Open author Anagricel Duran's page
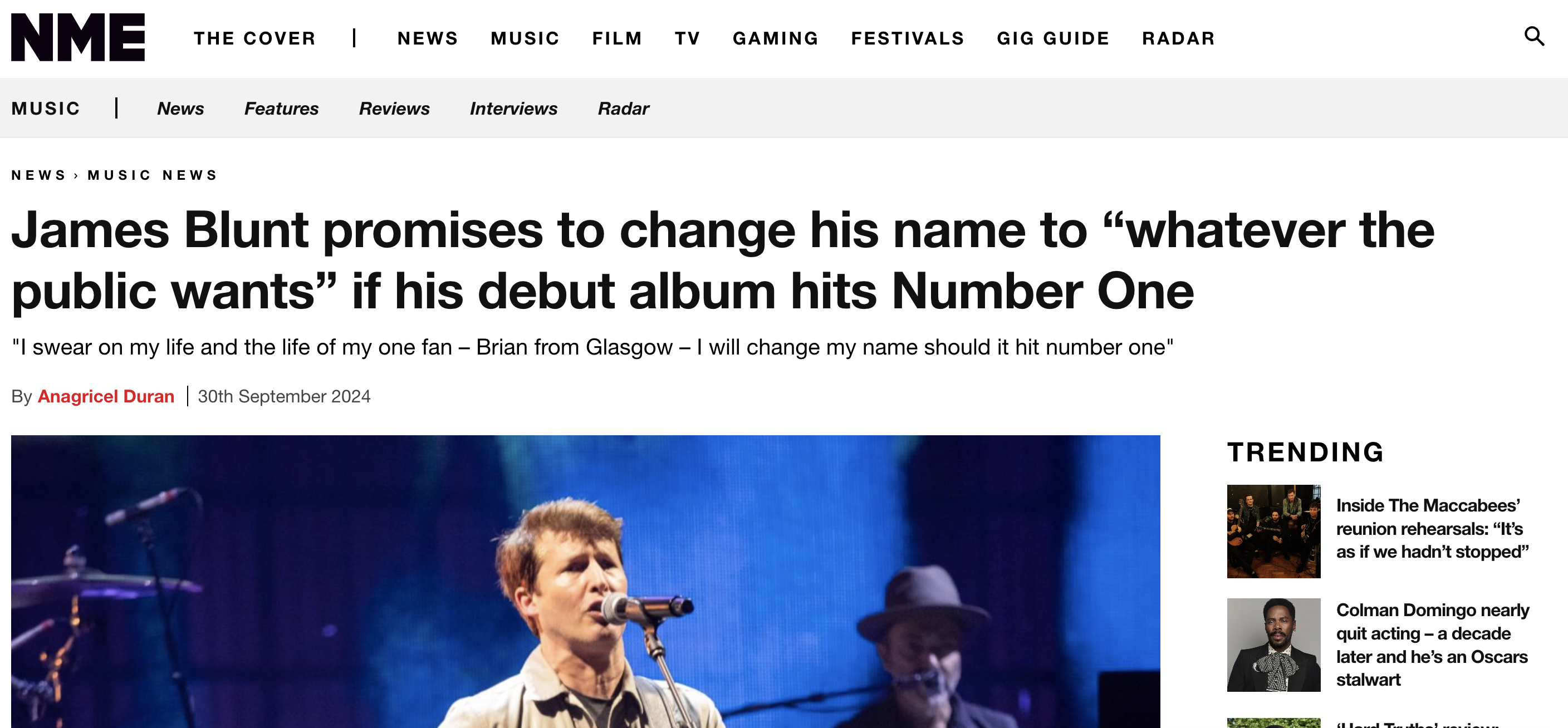This screenshot has height=728, width=1568. [x=106, y=396]
